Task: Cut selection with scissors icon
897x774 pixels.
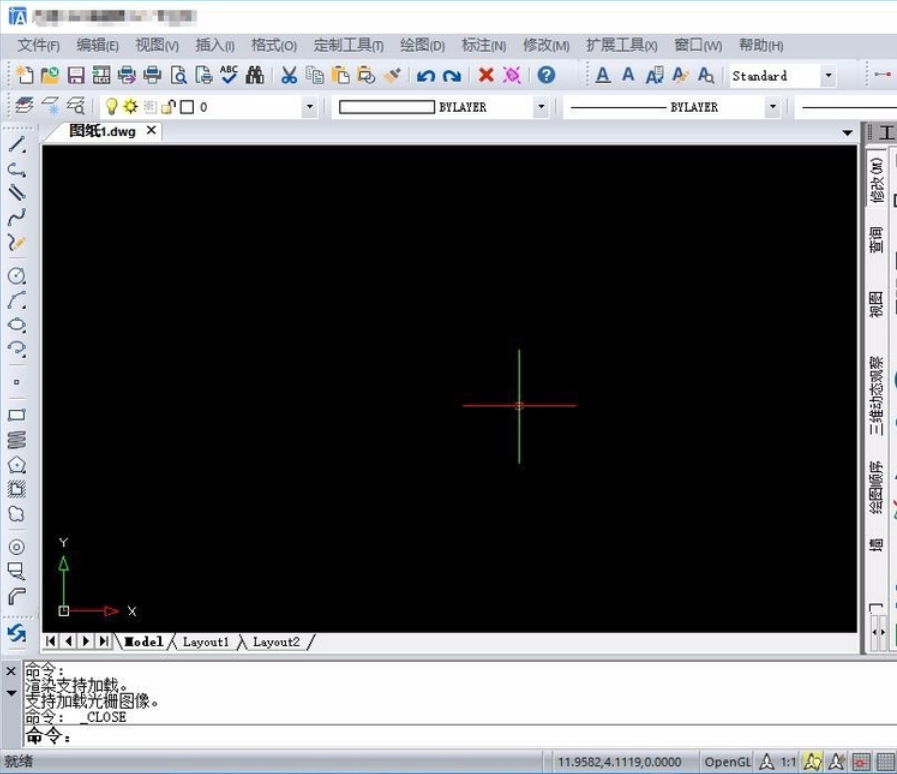Action: pyautogui.click(x=289, y=75)
